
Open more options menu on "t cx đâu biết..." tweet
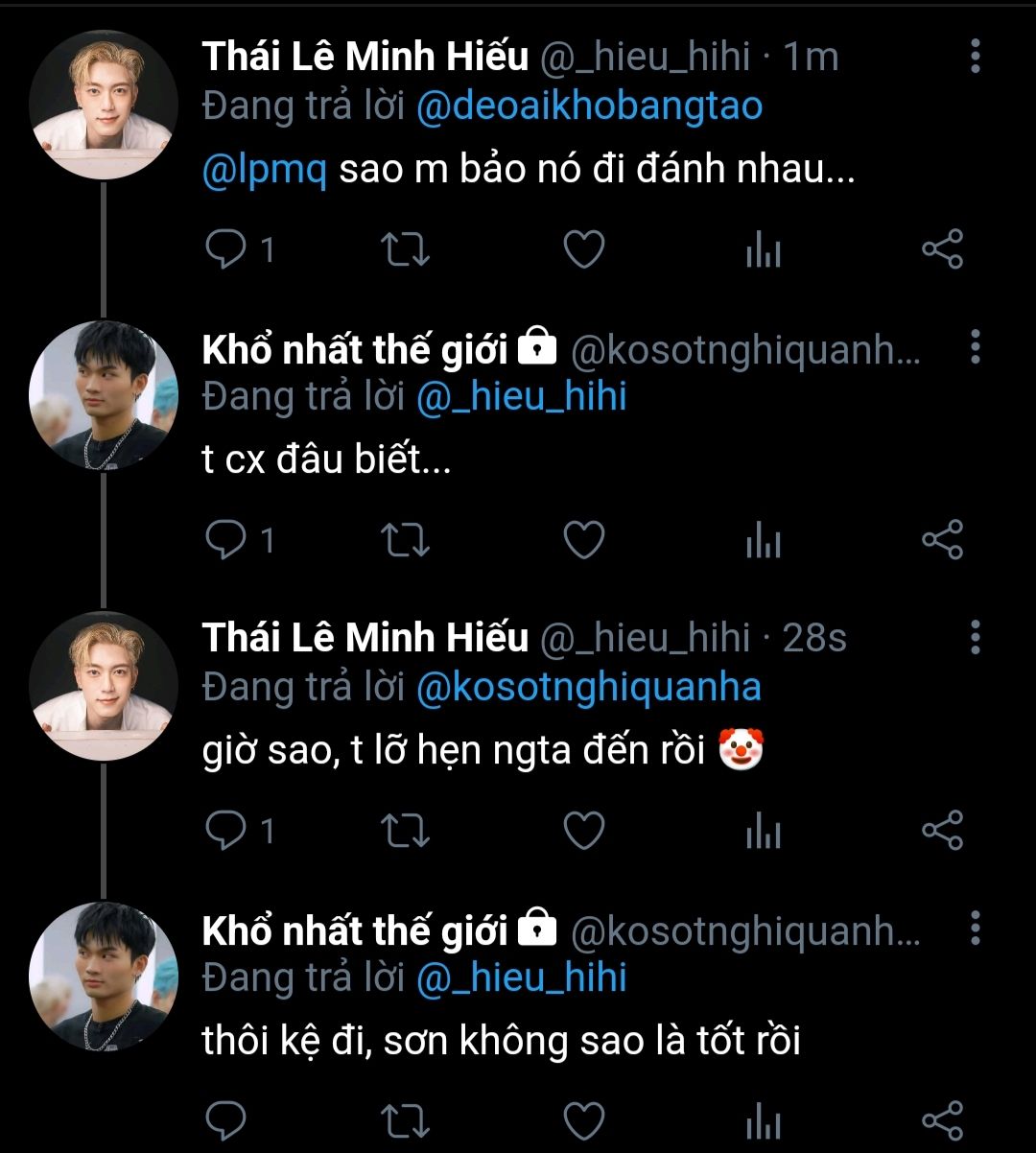976,347
